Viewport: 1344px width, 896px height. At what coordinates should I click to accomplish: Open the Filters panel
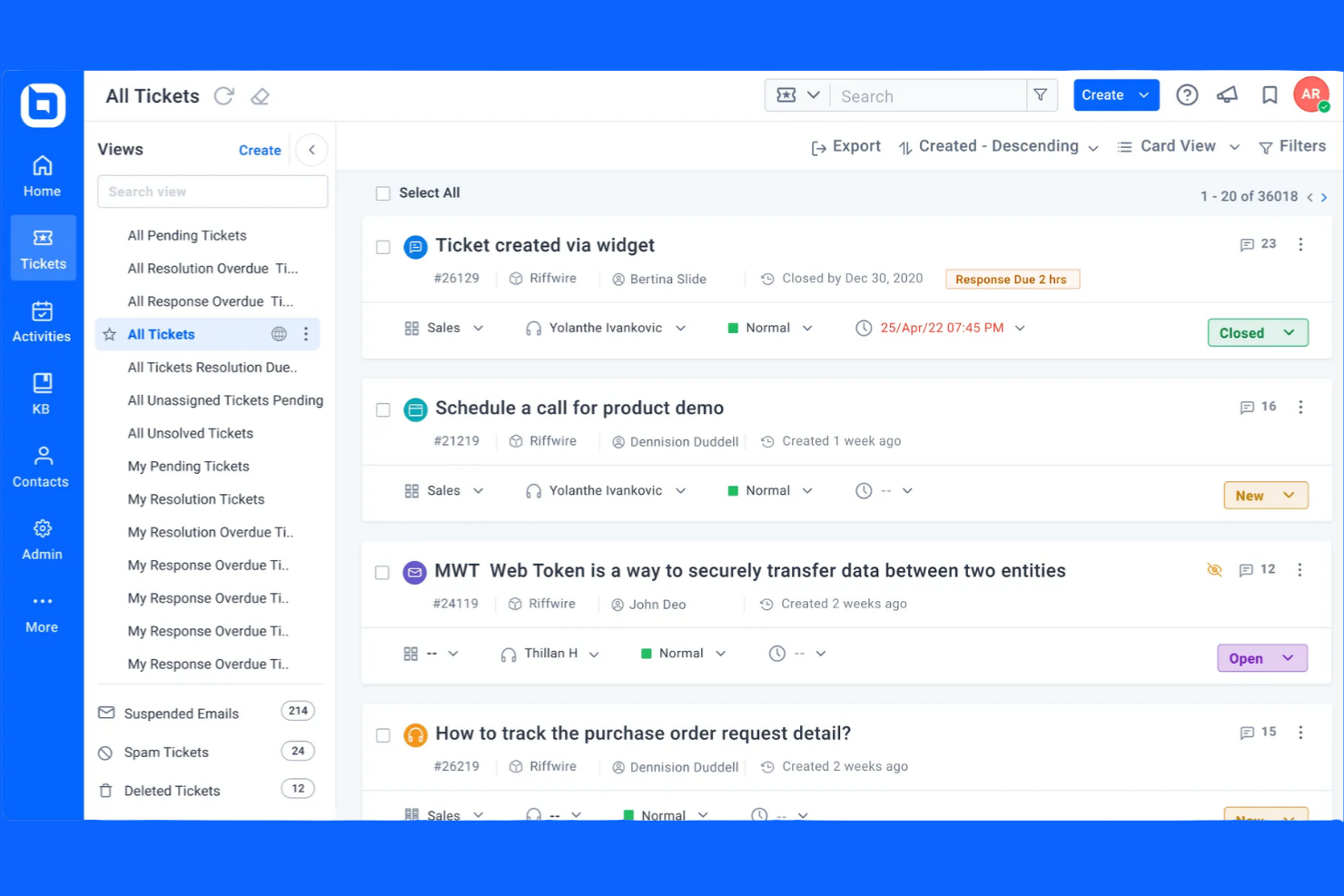pyautogui.click(x=1292, y=146)
